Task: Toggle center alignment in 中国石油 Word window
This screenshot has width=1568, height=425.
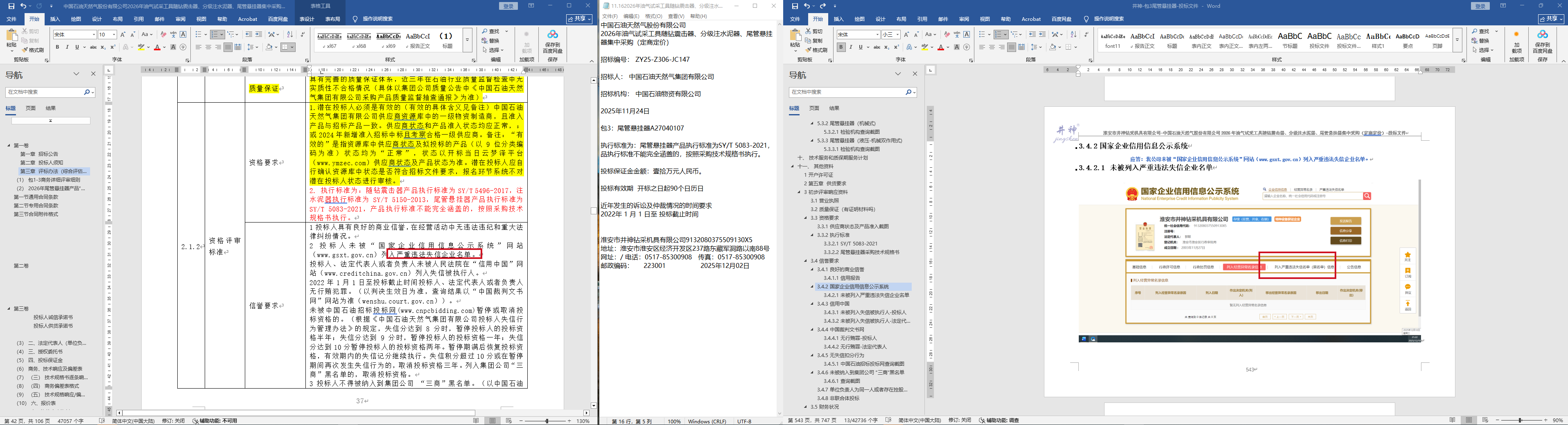Action: pos(208,47)
